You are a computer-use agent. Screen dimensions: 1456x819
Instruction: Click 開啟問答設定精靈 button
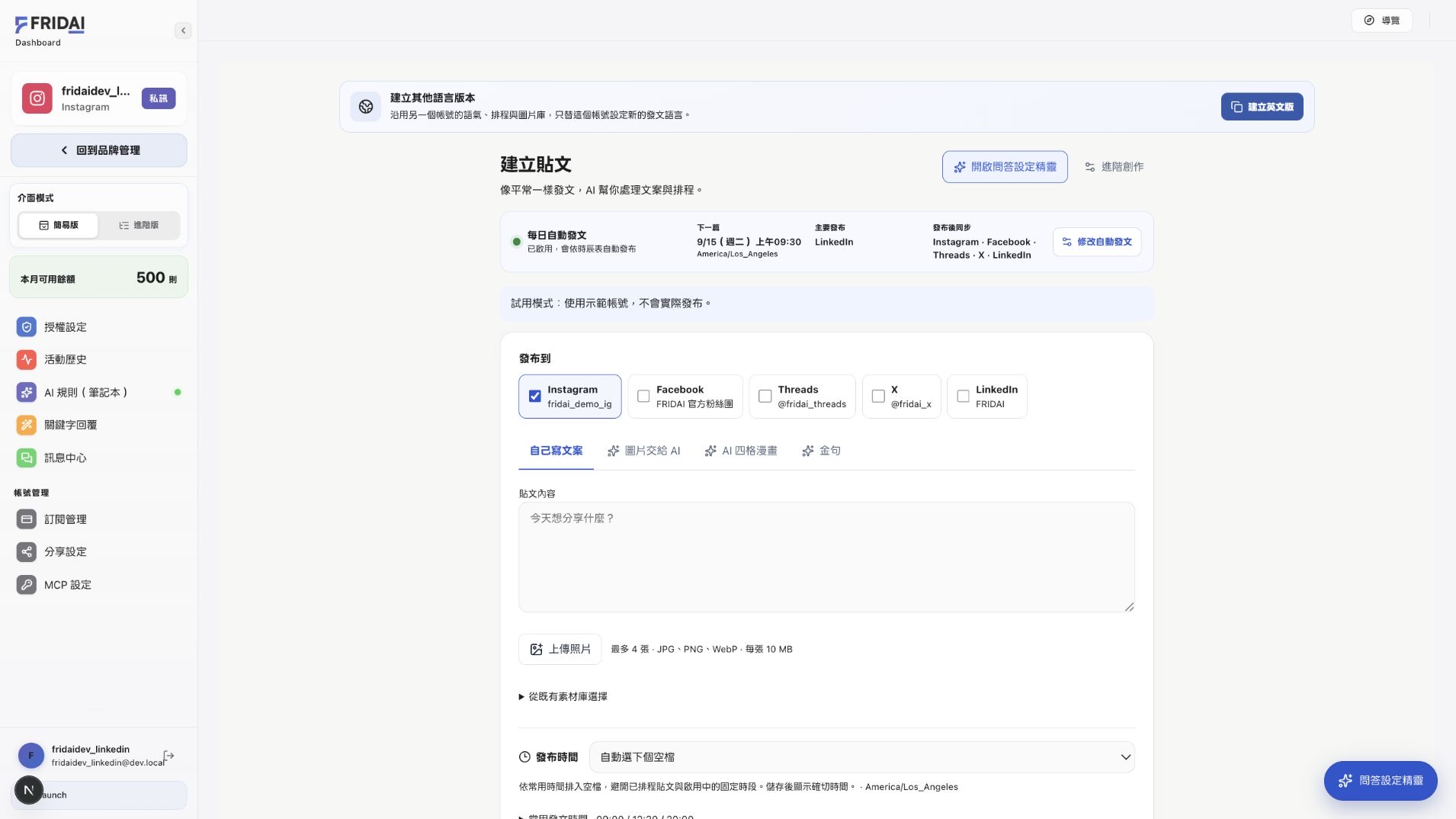pos(1005,167)
